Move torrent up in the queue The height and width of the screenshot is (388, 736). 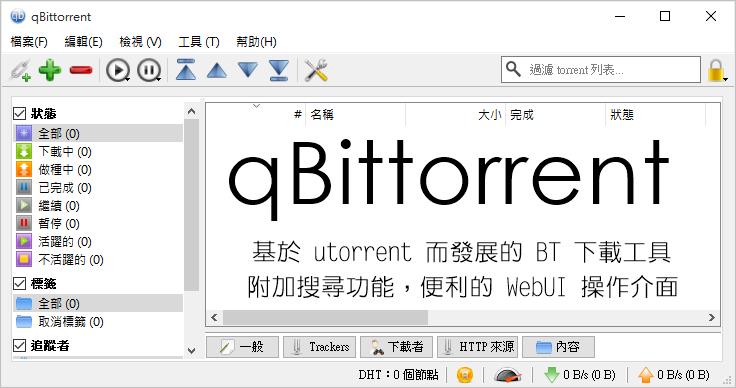click(216, 70)
